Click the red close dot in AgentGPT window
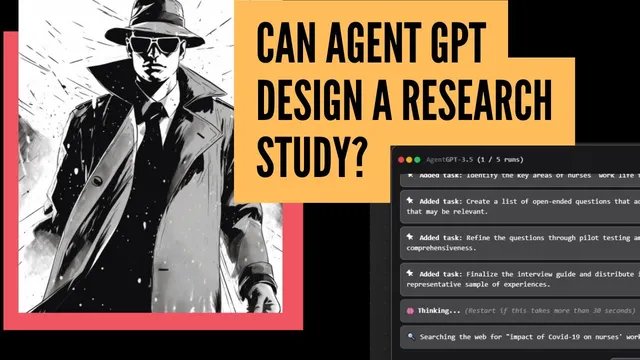The image size is (640, 360). pos(401,160)
